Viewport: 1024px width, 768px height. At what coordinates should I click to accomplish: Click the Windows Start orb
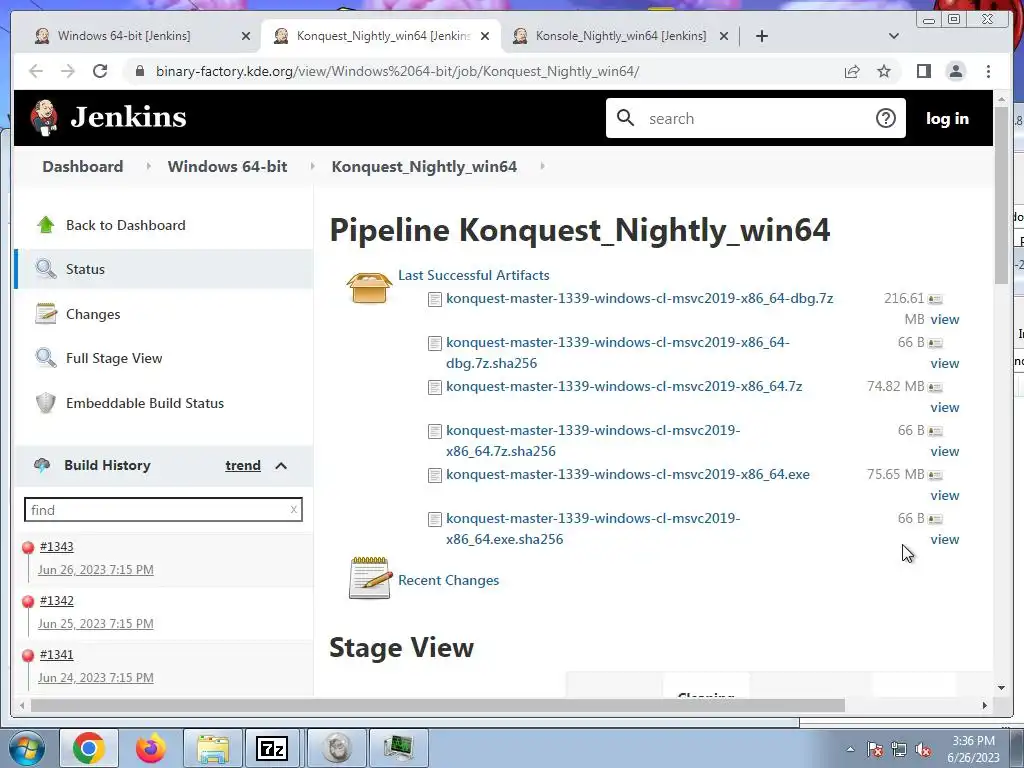(x=27, y=748)
